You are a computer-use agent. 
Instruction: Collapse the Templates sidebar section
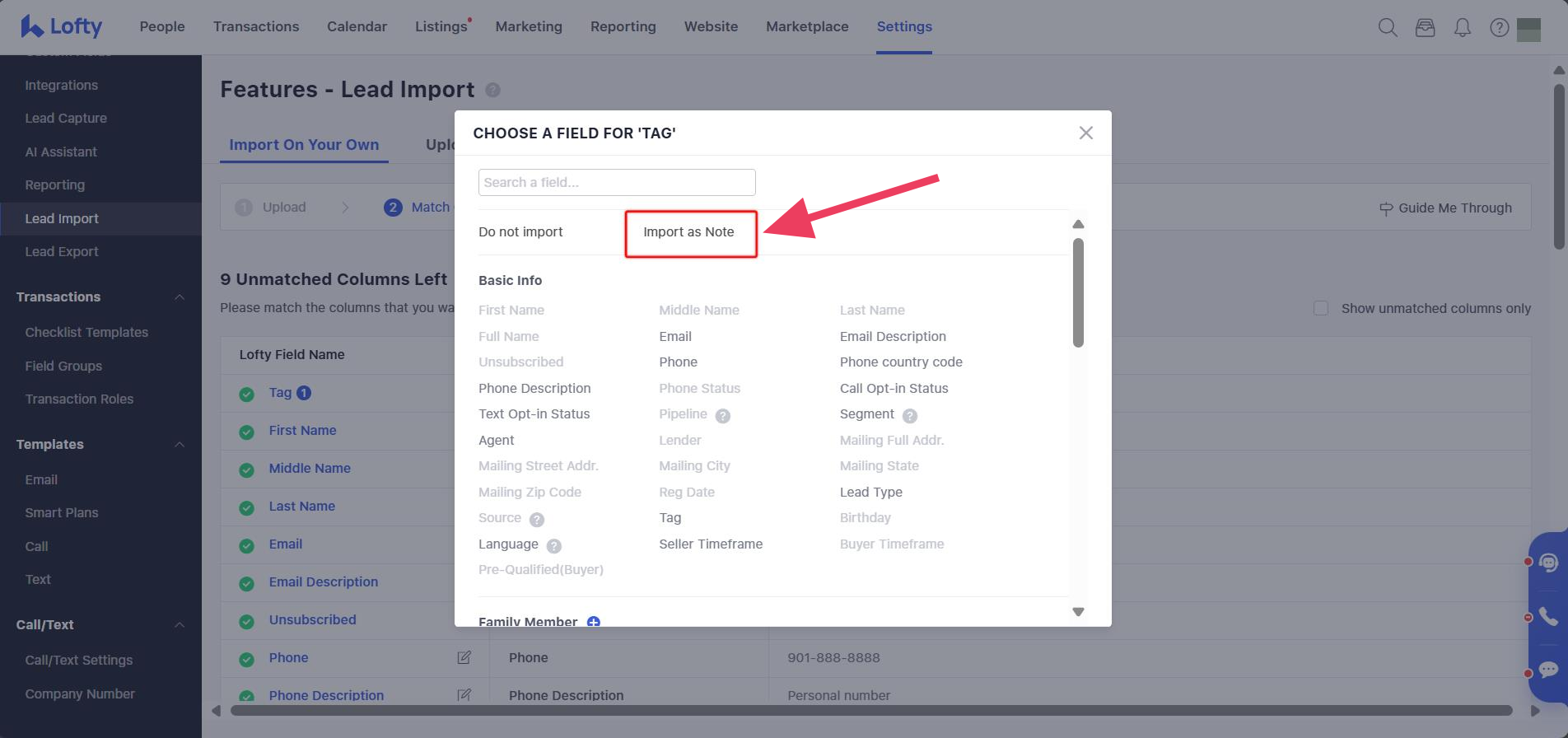pos(180,445)
